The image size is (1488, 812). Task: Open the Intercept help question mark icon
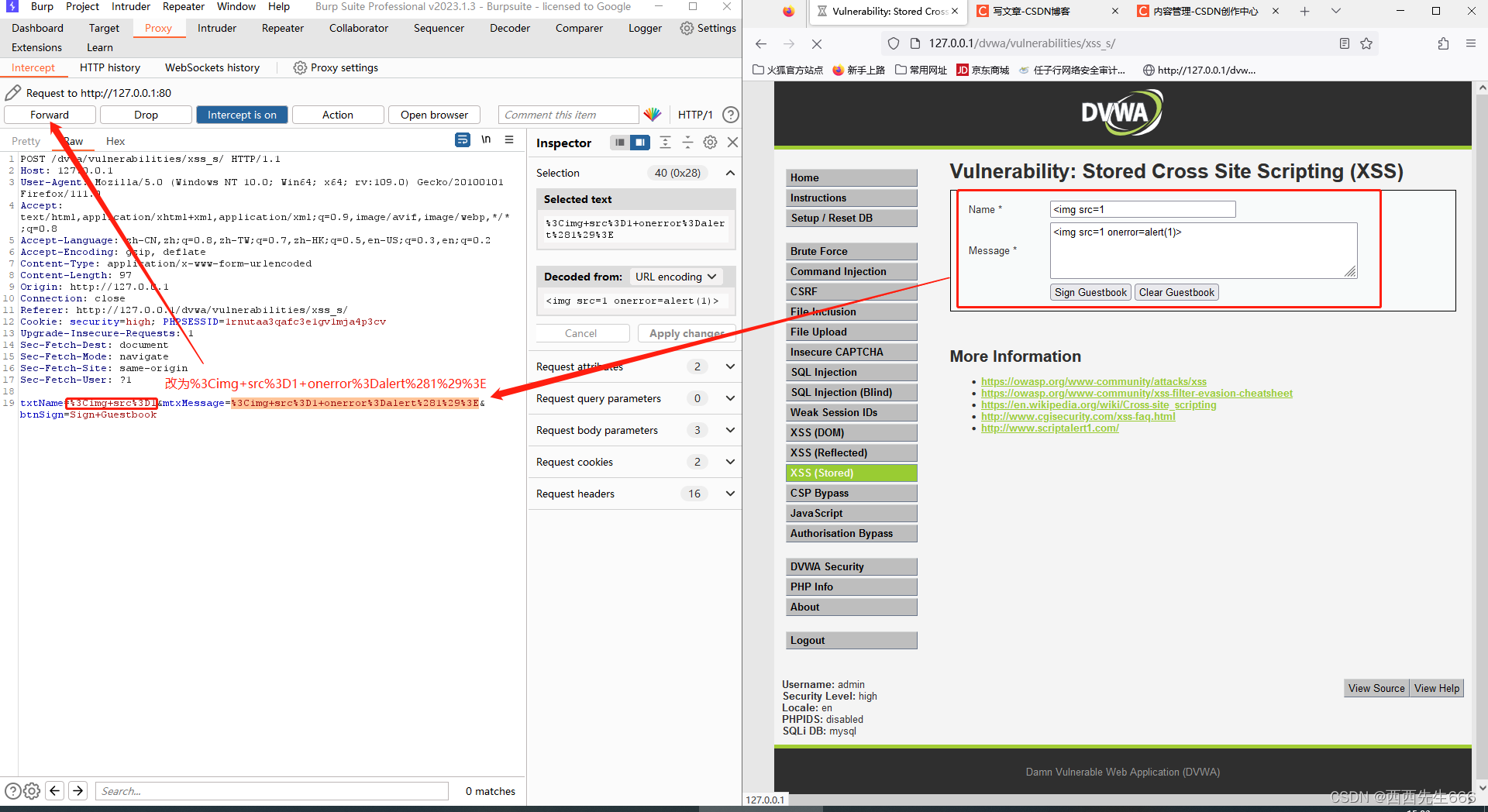pos(730,115)
